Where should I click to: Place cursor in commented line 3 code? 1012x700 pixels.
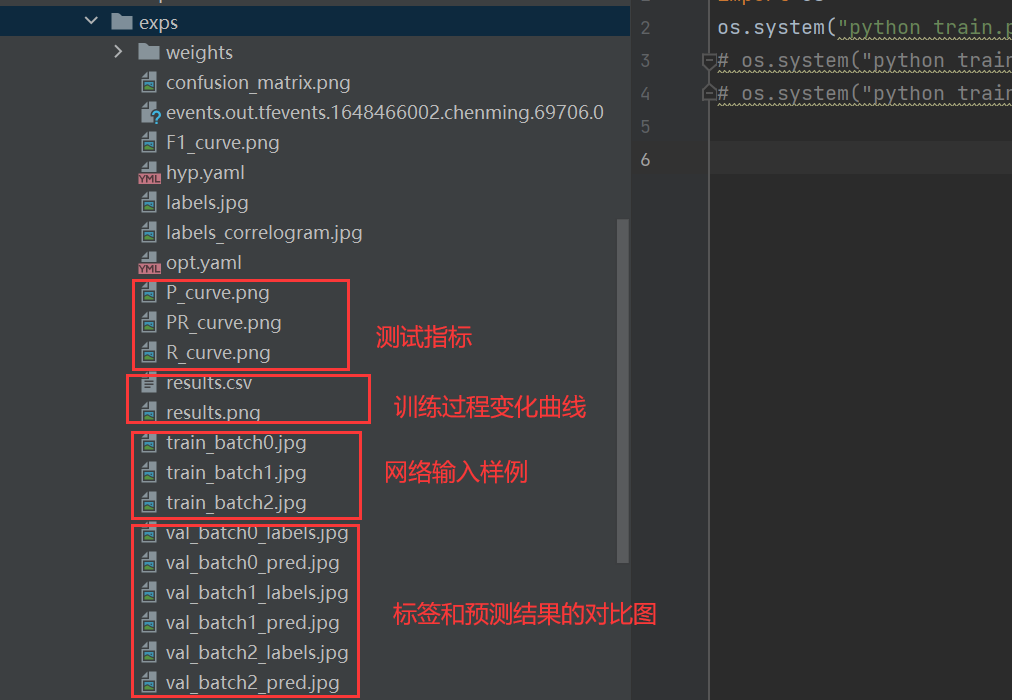tap(864, 61)
